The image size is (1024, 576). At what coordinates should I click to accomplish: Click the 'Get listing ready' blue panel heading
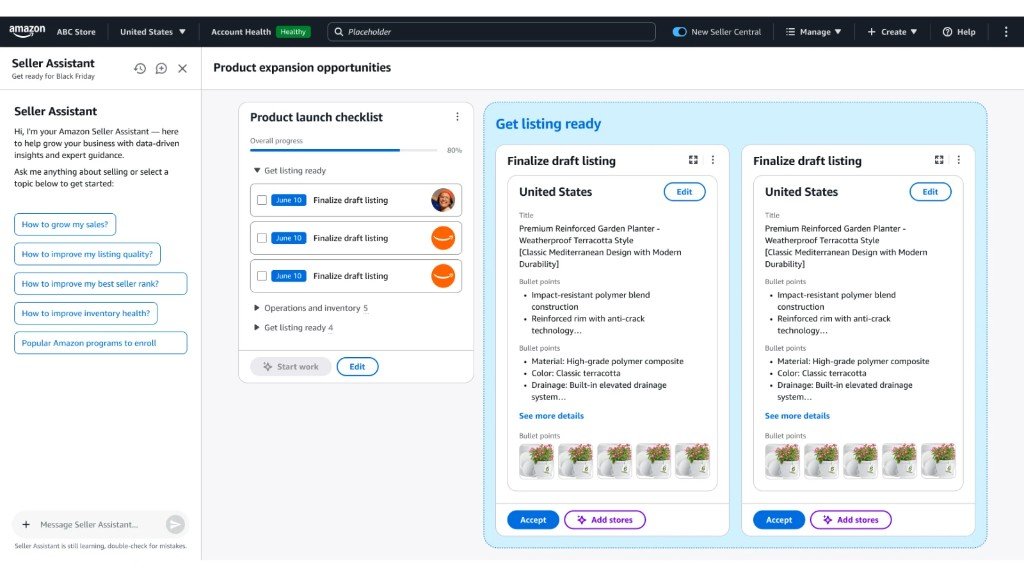(x=548, y=124)
